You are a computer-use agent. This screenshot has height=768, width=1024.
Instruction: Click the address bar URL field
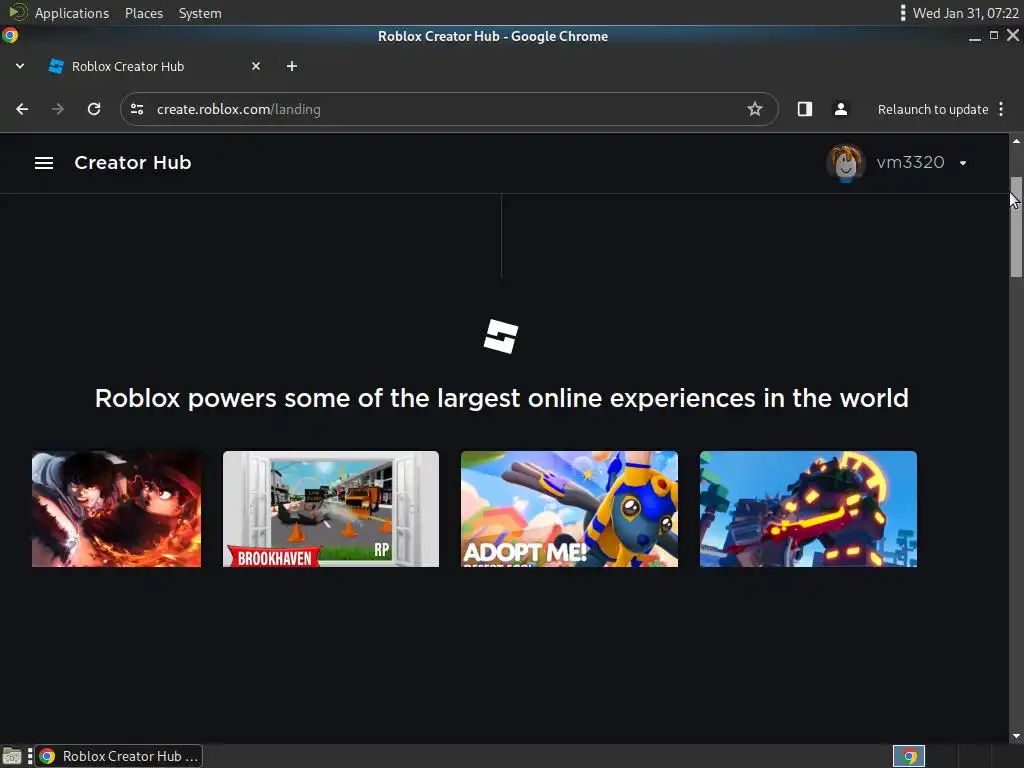coord(449,109)
